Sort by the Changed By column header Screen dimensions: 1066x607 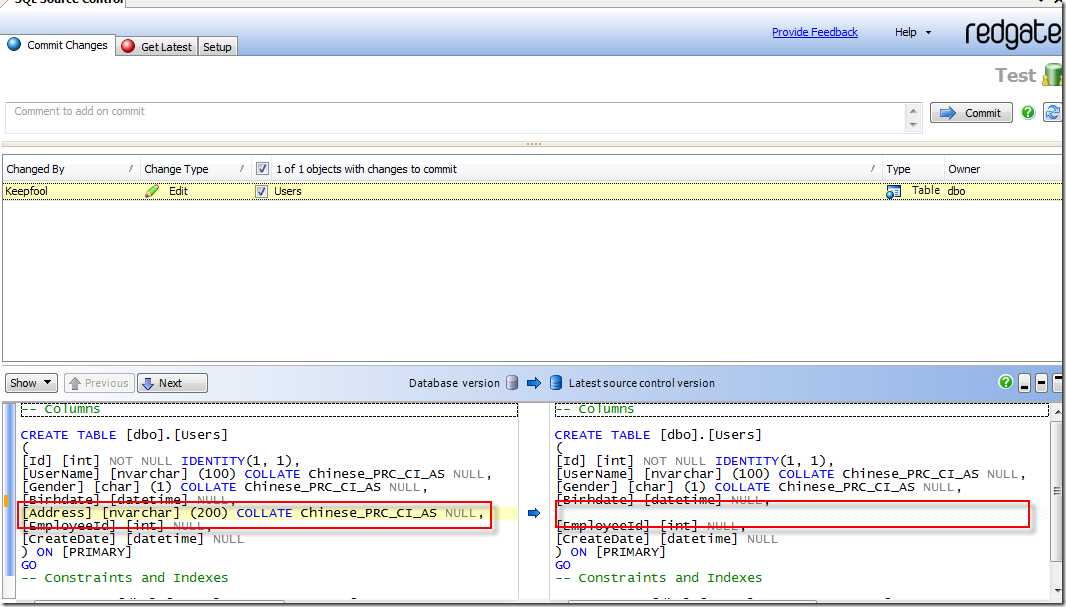(36, 169)
